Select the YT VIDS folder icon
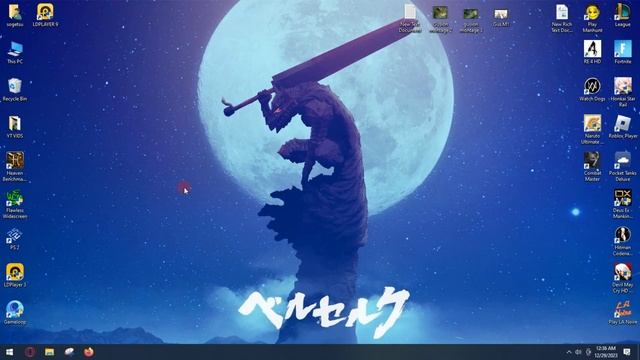 (x=15, y=127)
